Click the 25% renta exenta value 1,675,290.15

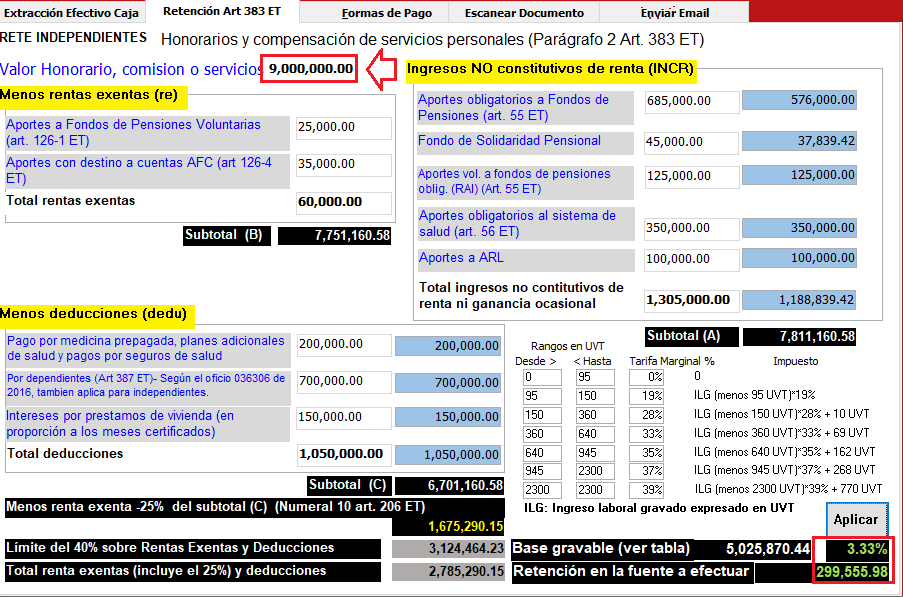pyautogui.click(x=448, y=526)
